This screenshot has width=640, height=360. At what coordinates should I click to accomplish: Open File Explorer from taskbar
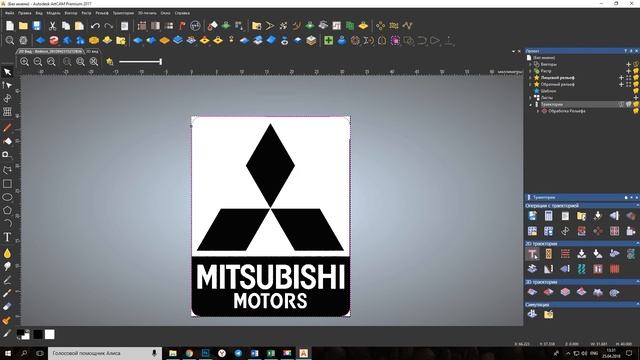point(173,353)
